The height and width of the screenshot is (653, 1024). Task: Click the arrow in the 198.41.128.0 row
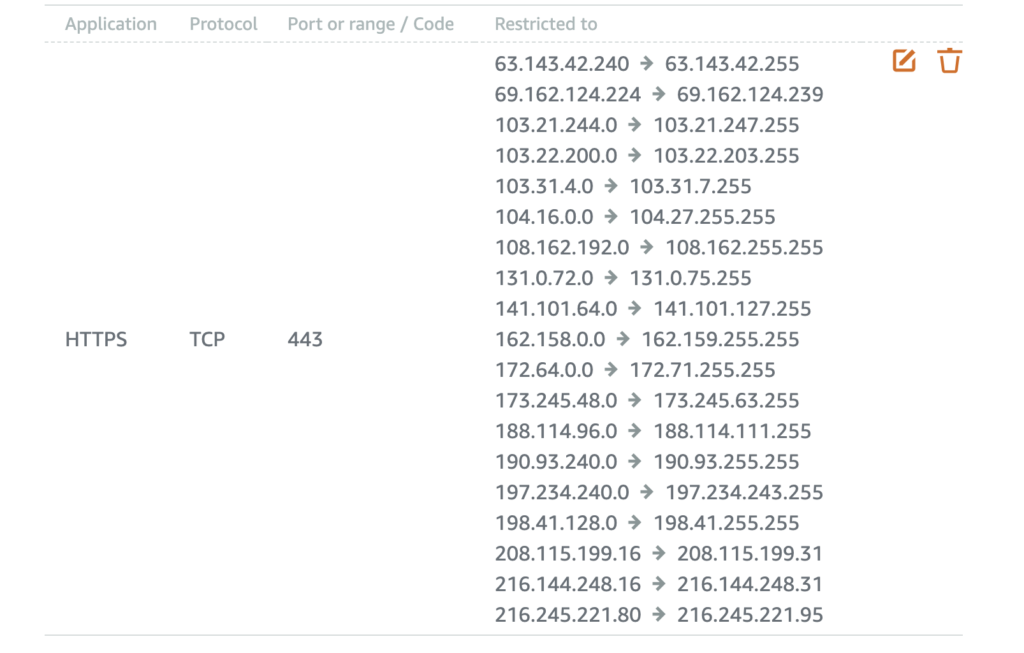(635, 522)
